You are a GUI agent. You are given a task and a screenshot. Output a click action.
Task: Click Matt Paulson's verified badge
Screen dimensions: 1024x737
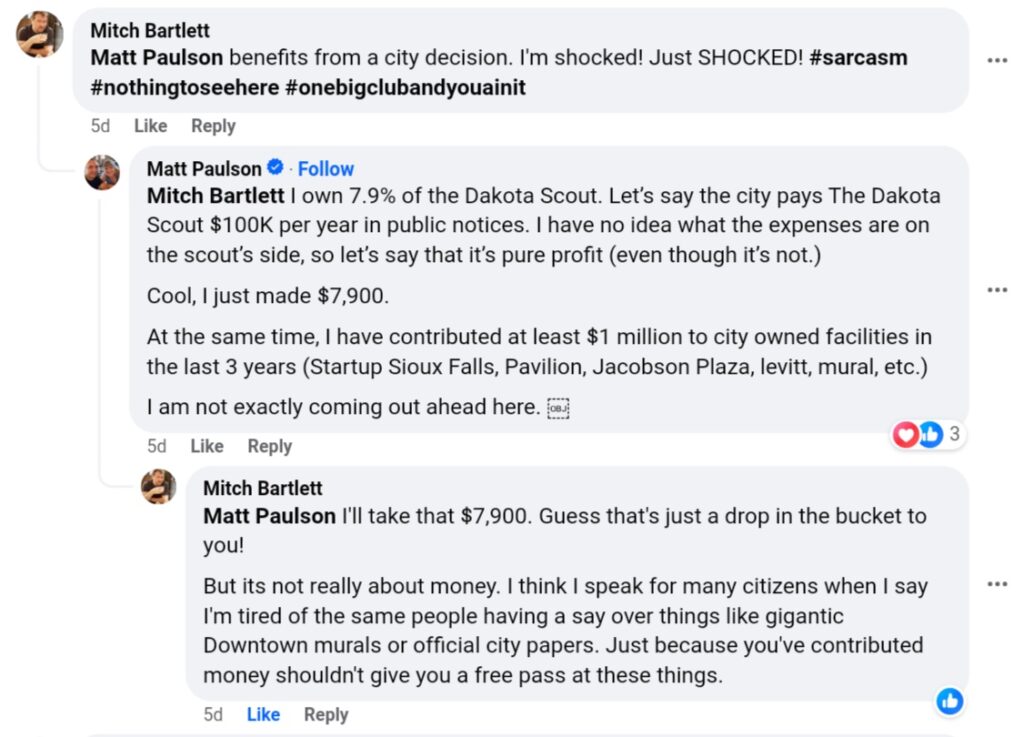(x=276, y=168)
